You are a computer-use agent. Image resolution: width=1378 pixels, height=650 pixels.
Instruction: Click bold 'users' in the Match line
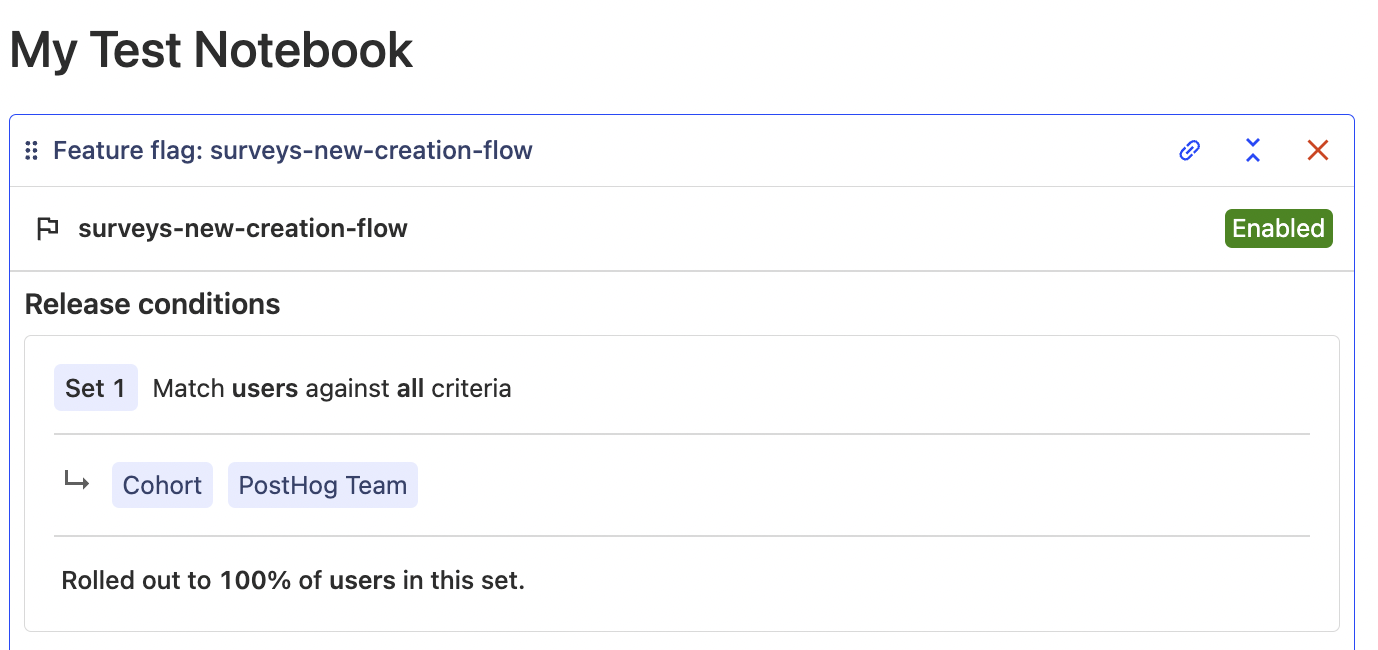coord(265,388)
